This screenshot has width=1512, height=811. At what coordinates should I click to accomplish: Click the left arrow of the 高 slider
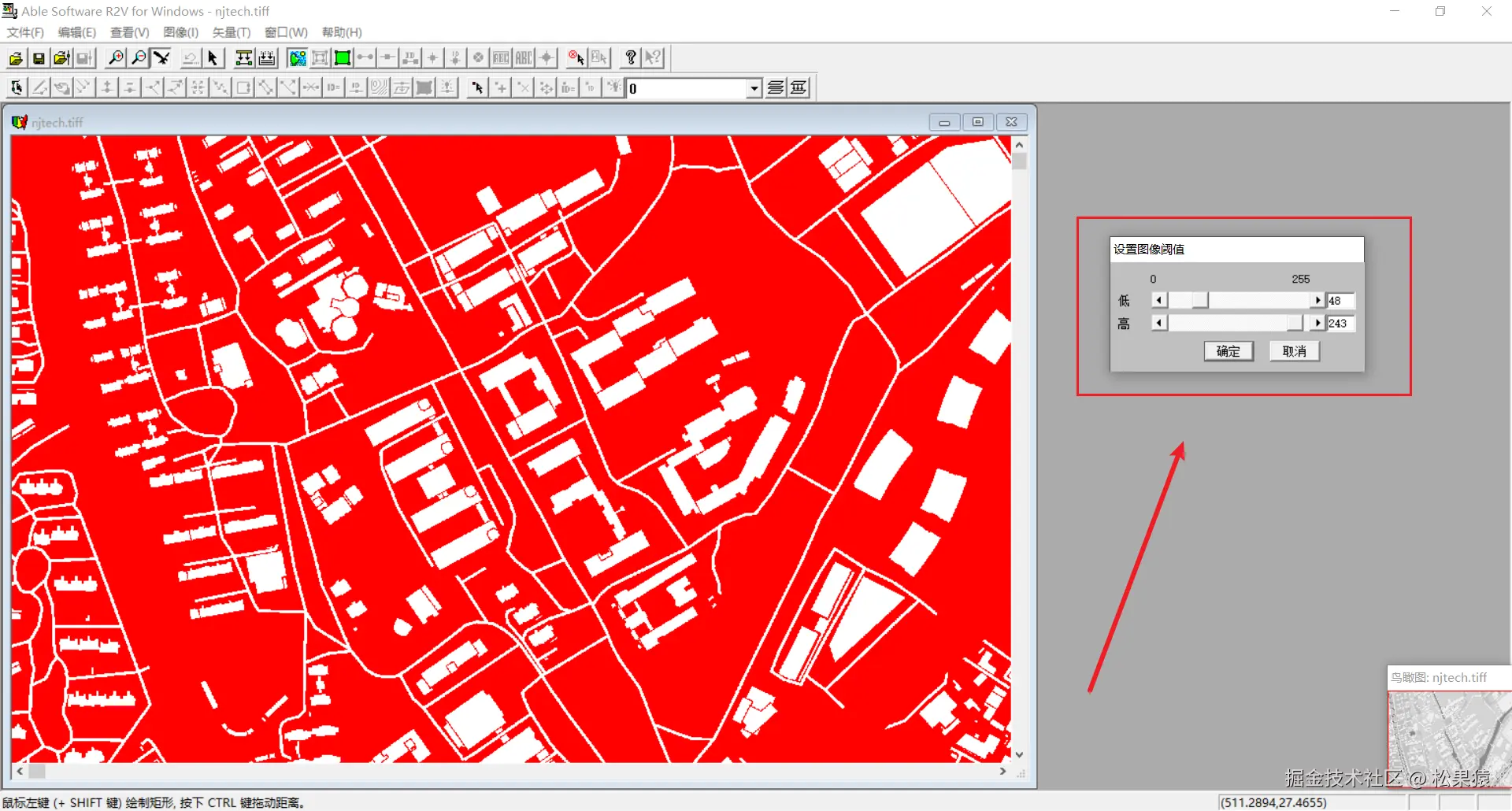pyautogui.click(x=1159, y=323)
